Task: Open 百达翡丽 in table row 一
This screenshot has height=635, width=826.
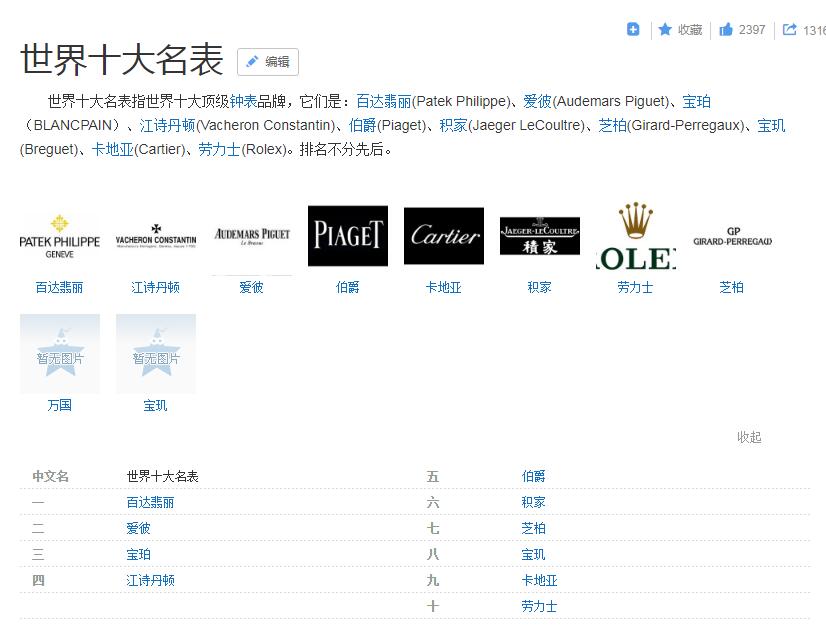Action: click(150, 502)
